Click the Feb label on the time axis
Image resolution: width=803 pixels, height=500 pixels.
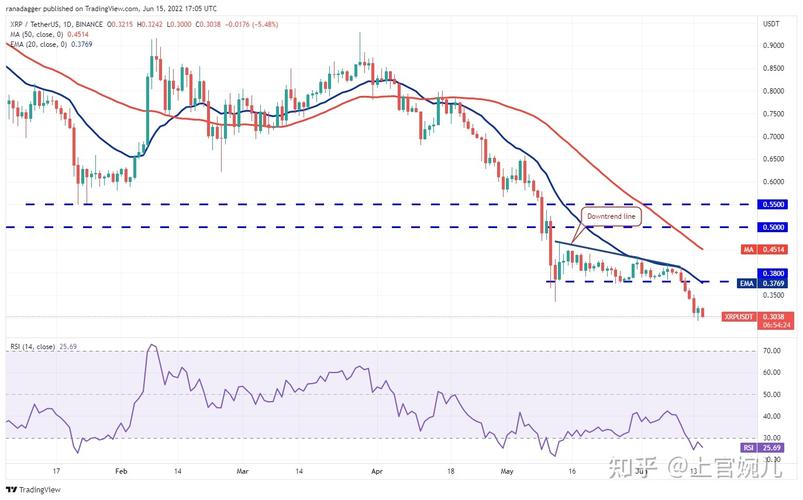pyautogui.click(x=121, y=468)
